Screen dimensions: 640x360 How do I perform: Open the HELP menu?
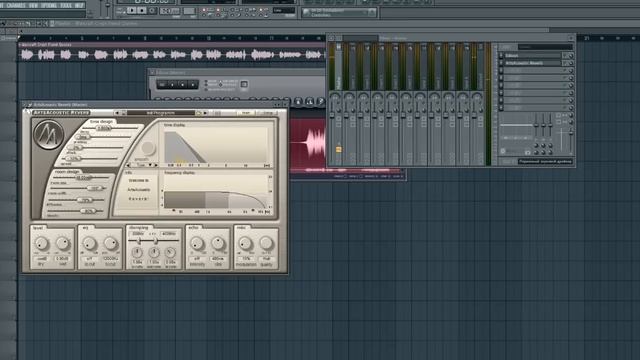click(79, 6)
